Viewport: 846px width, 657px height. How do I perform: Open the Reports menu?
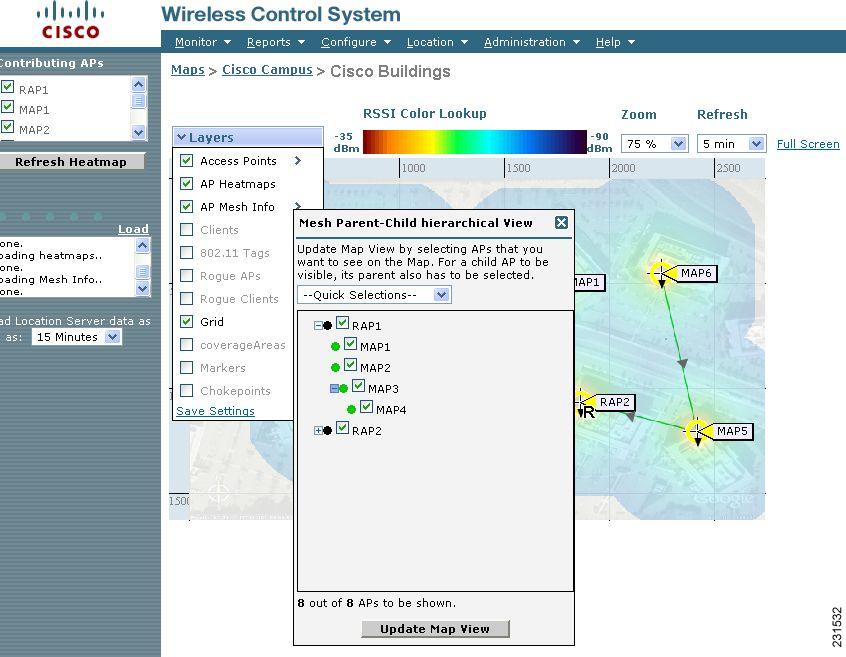[x=276, y=42]
